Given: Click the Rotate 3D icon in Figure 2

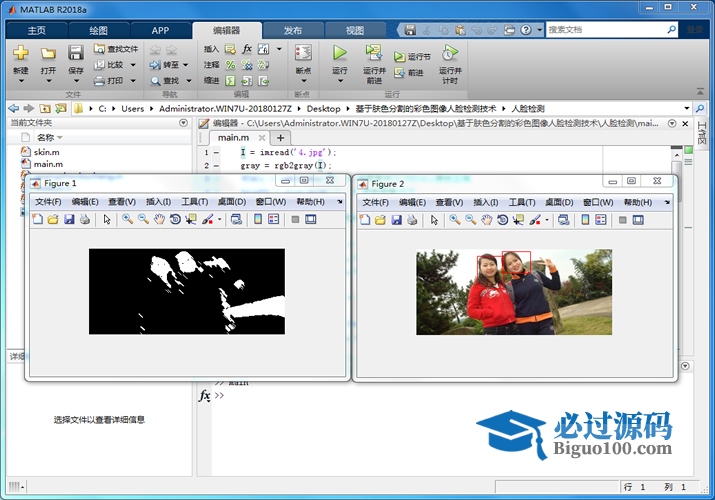Looking at the screenshot, I should pyautogui.click(x=502, y=219).
